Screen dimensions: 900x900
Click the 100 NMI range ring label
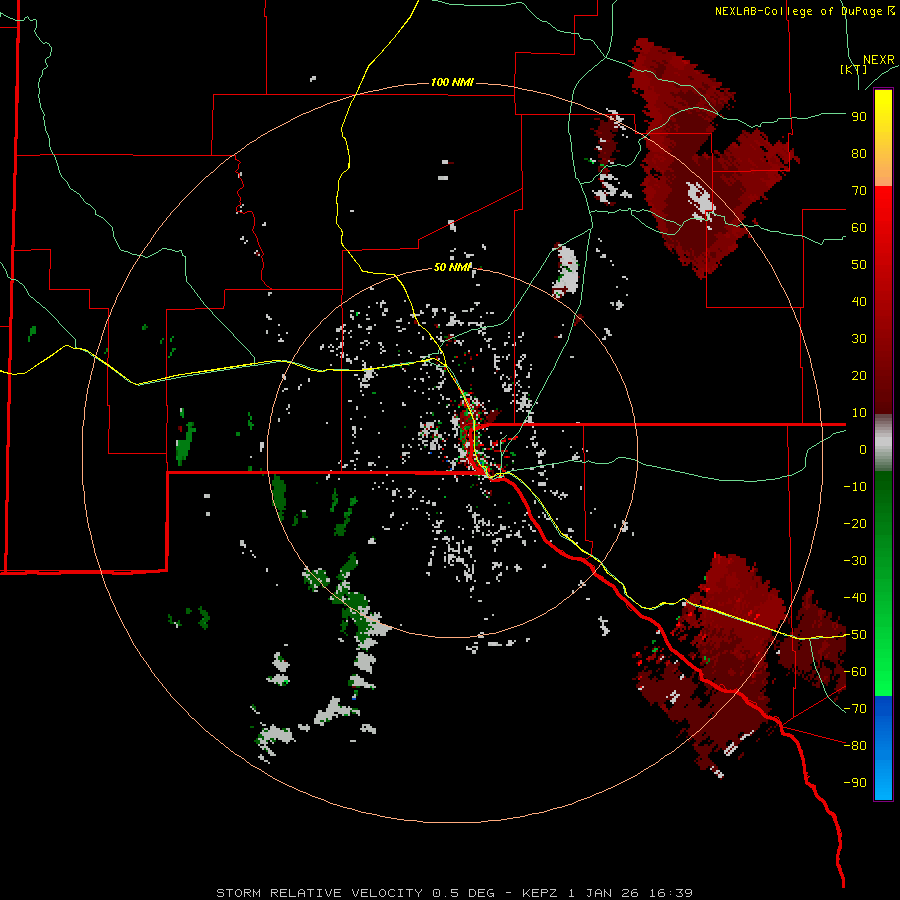coord(452,83)
